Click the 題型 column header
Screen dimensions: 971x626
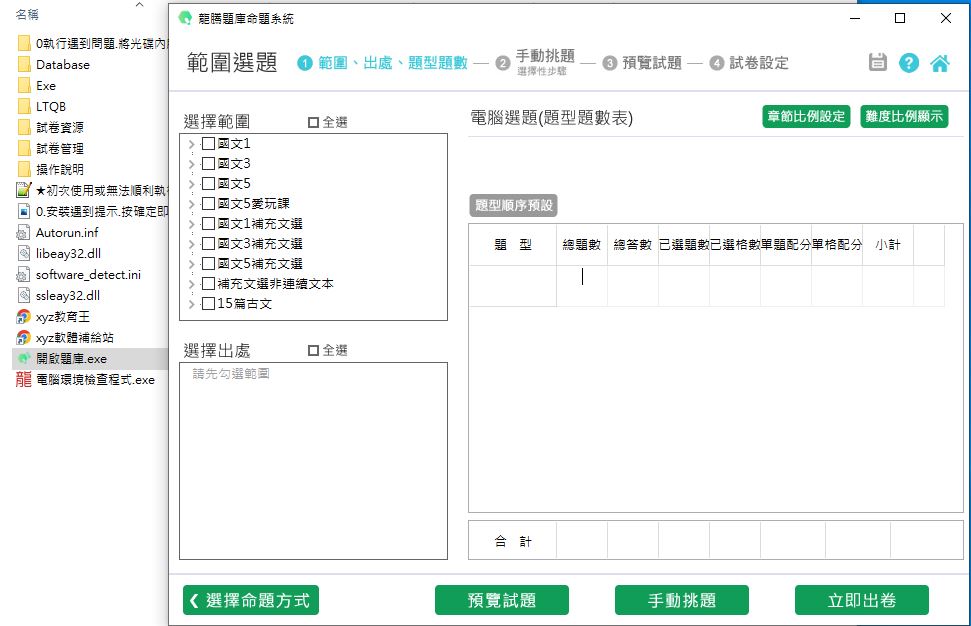513,245
